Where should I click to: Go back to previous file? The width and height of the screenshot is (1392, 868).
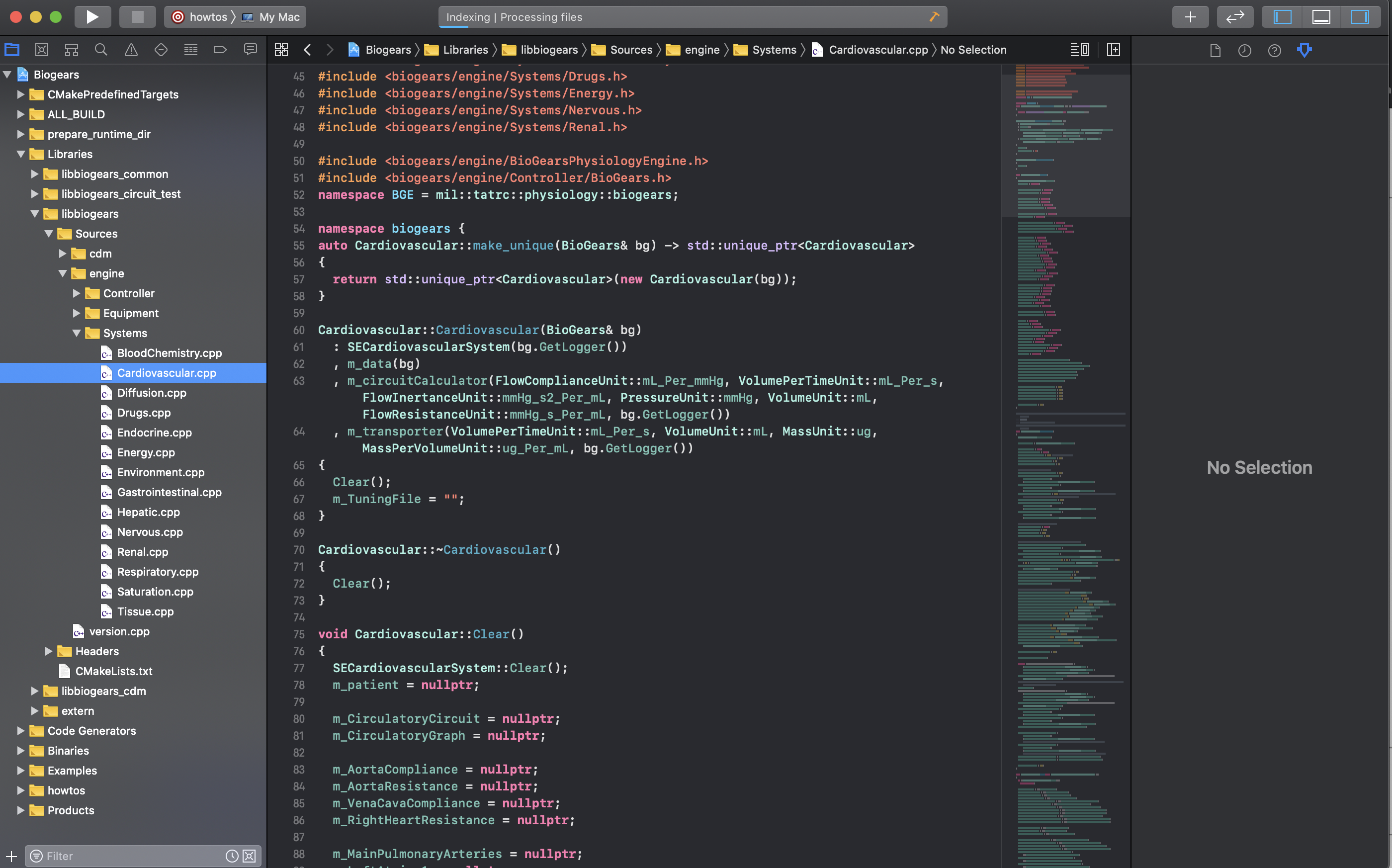coord(307,50)
